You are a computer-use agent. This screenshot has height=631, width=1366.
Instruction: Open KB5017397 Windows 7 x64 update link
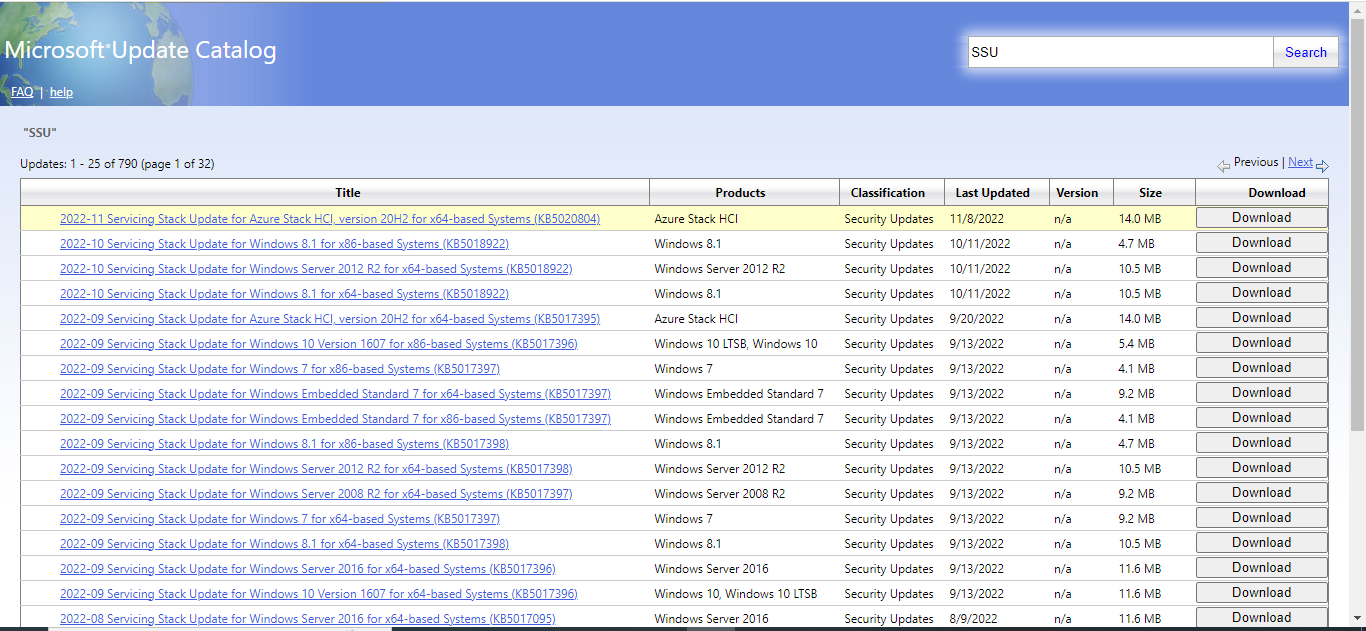(280, 519)
